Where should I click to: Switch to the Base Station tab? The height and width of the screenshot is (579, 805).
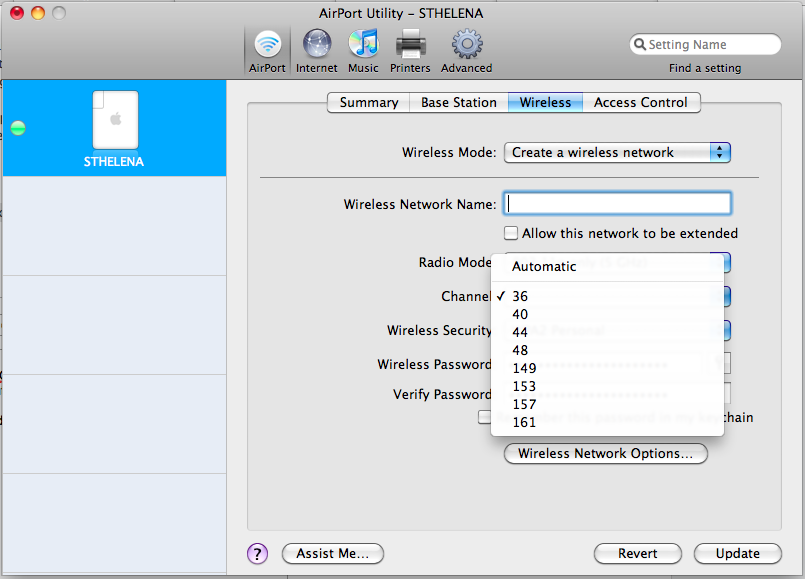(458, 102)
